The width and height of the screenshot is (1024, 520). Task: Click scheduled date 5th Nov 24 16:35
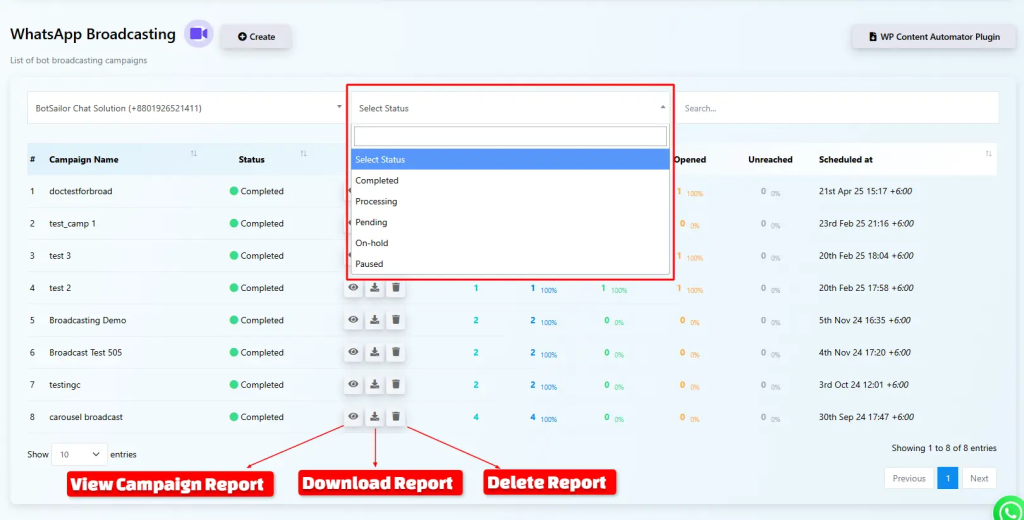click(x=865, y=320)
